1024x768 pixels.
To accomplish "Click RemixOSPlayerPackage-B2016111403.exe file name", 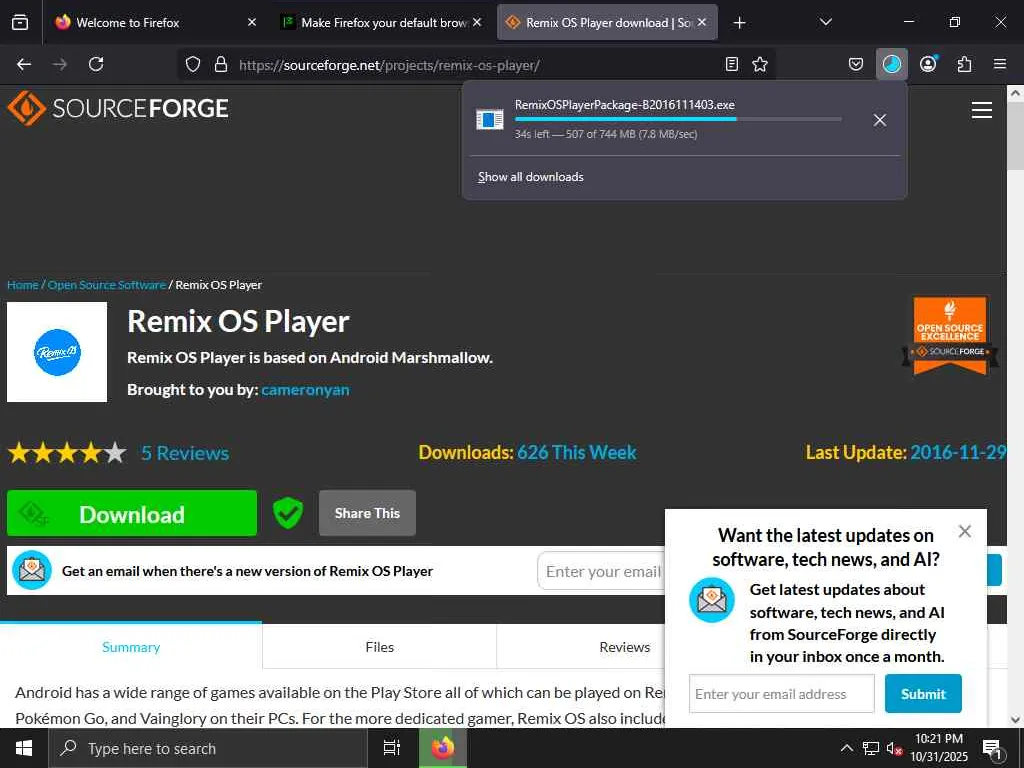I will click(x=624, y=104).
